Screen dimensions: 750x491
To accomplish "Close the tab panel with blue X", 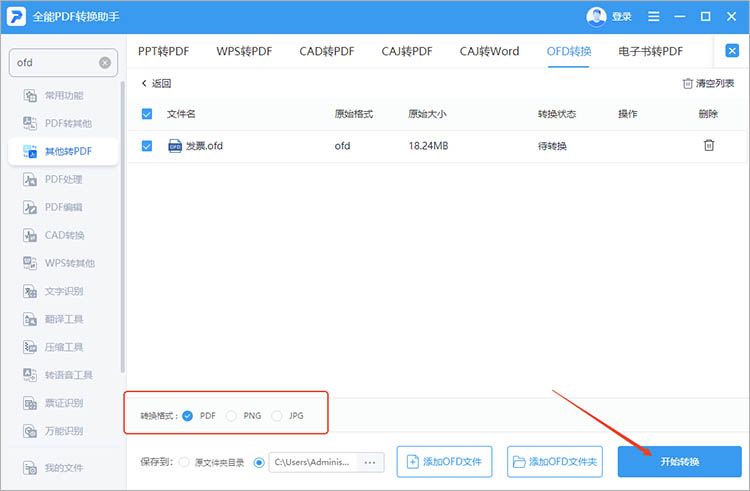I will pyautogui.click(x=732, y=51).
